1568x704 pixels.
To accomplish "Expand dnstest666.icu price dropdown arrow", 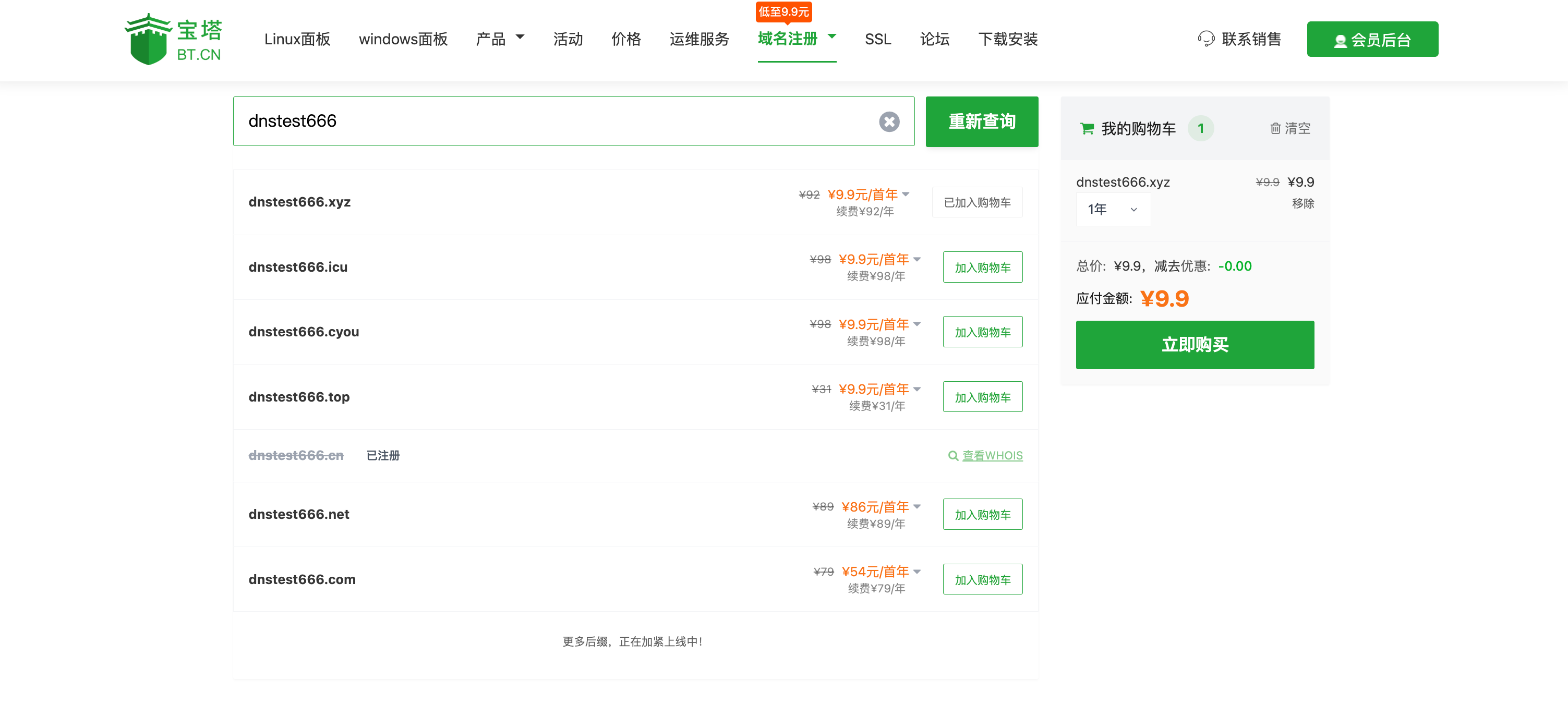I will click(916, 259).
